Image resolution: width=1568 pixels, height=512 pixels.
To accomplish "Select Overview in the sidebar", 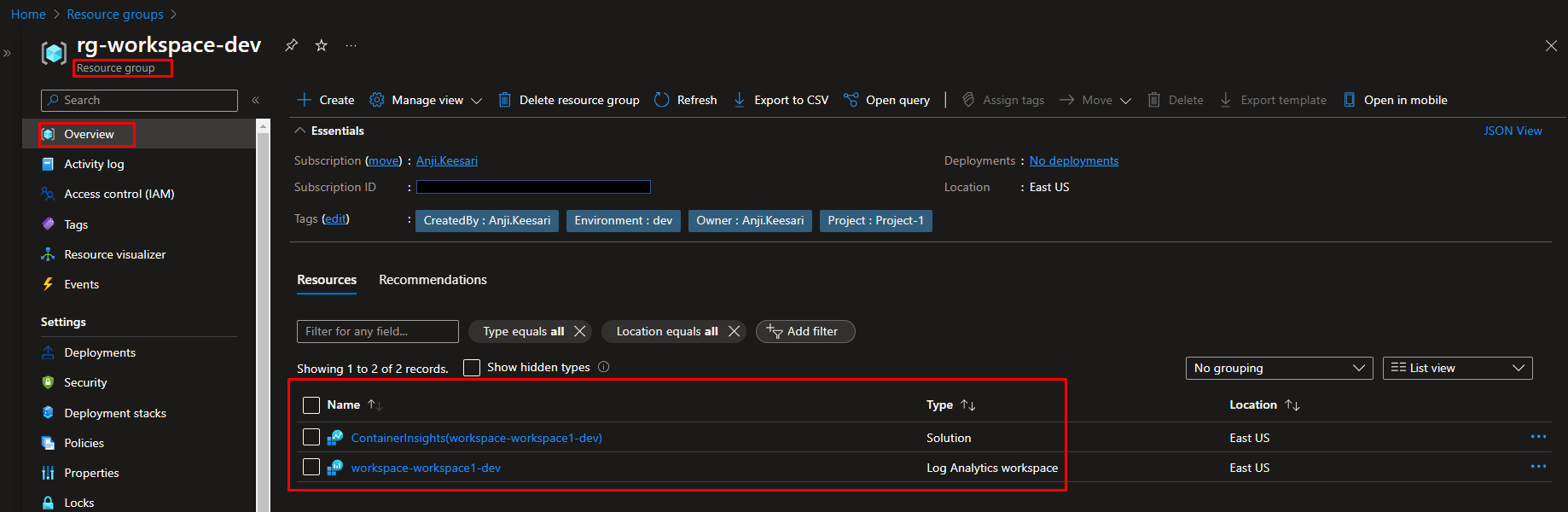I will (x=88, y=134).
